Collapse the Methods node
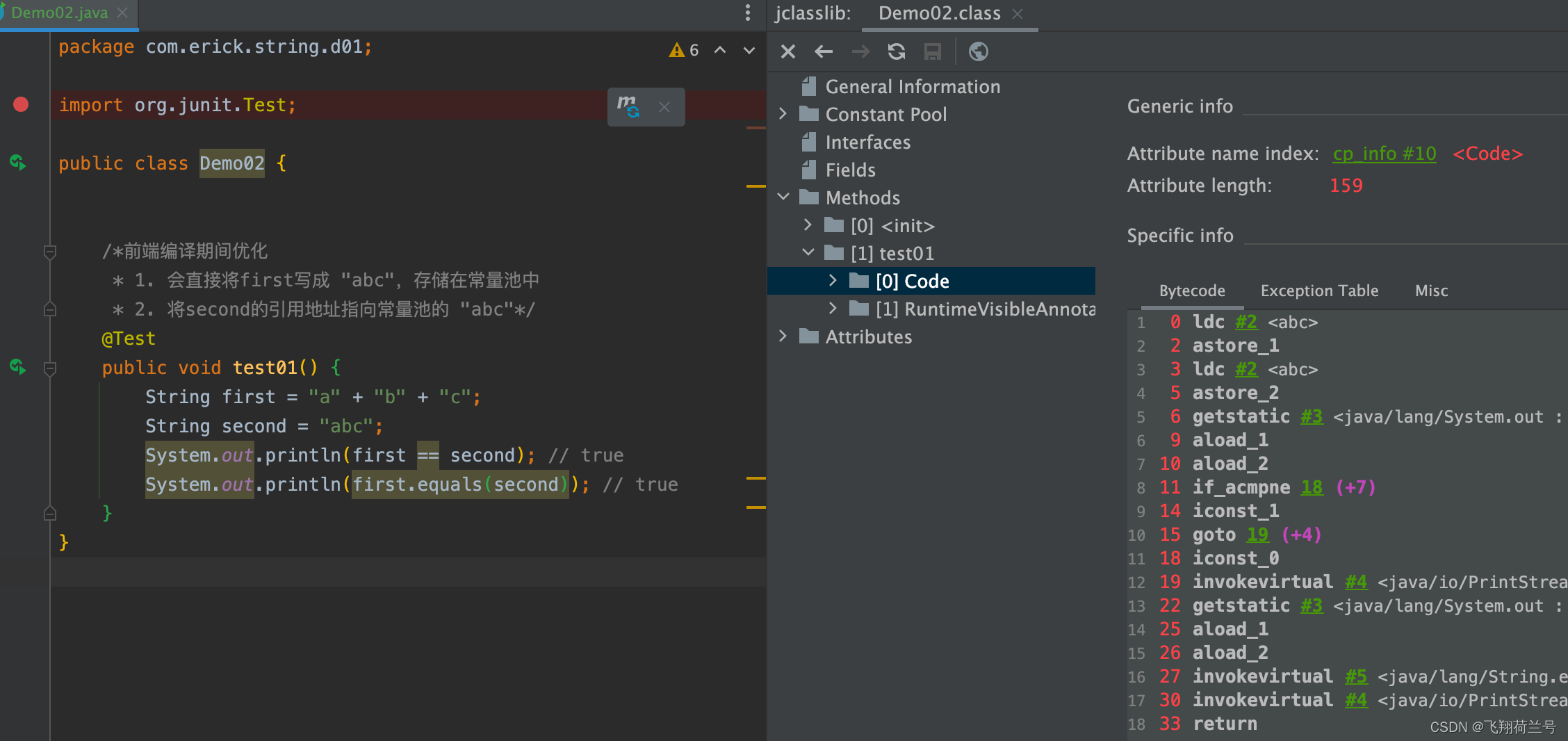 (x=783, y=197)
